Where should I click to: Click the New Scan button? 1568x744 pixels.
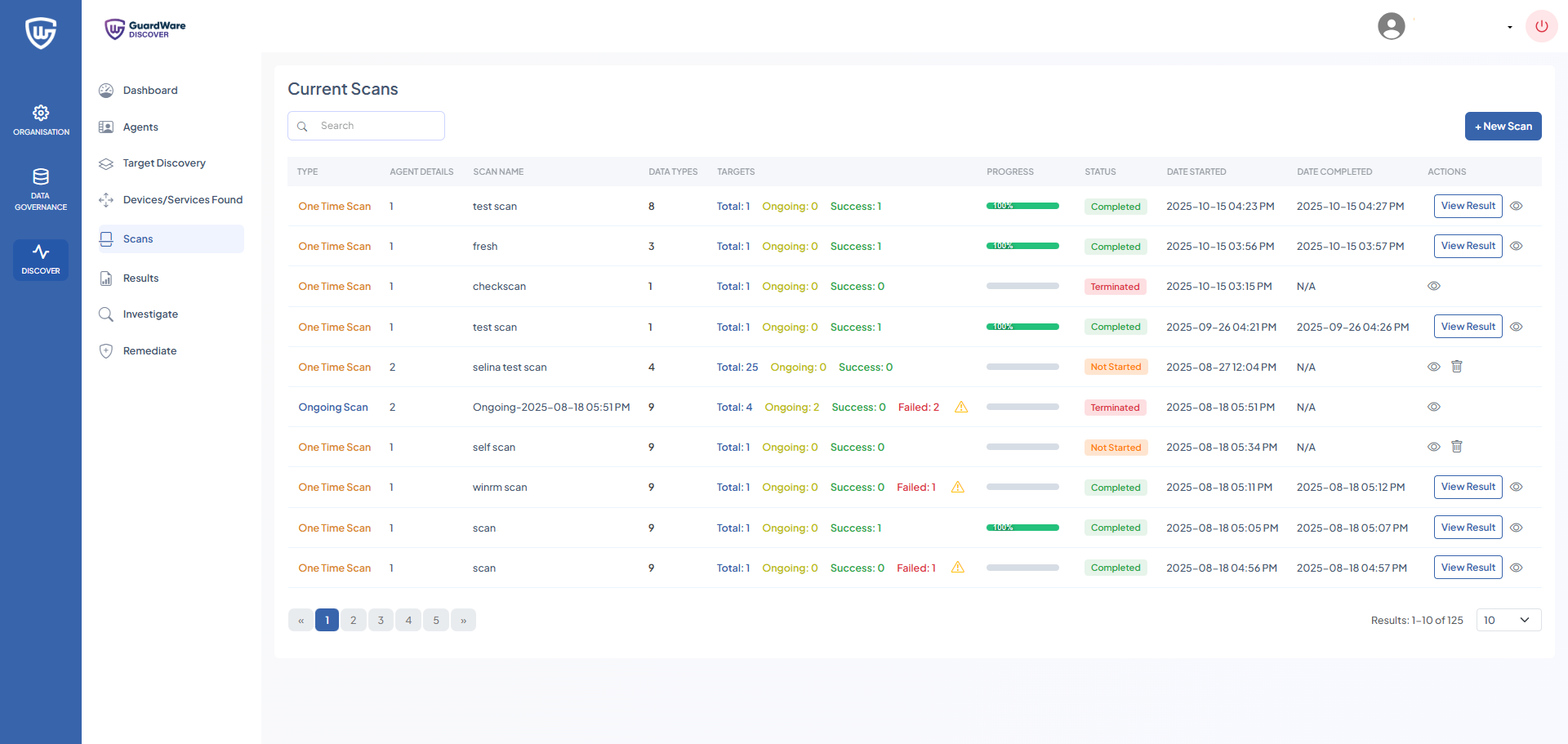(x=1503, y=127)
